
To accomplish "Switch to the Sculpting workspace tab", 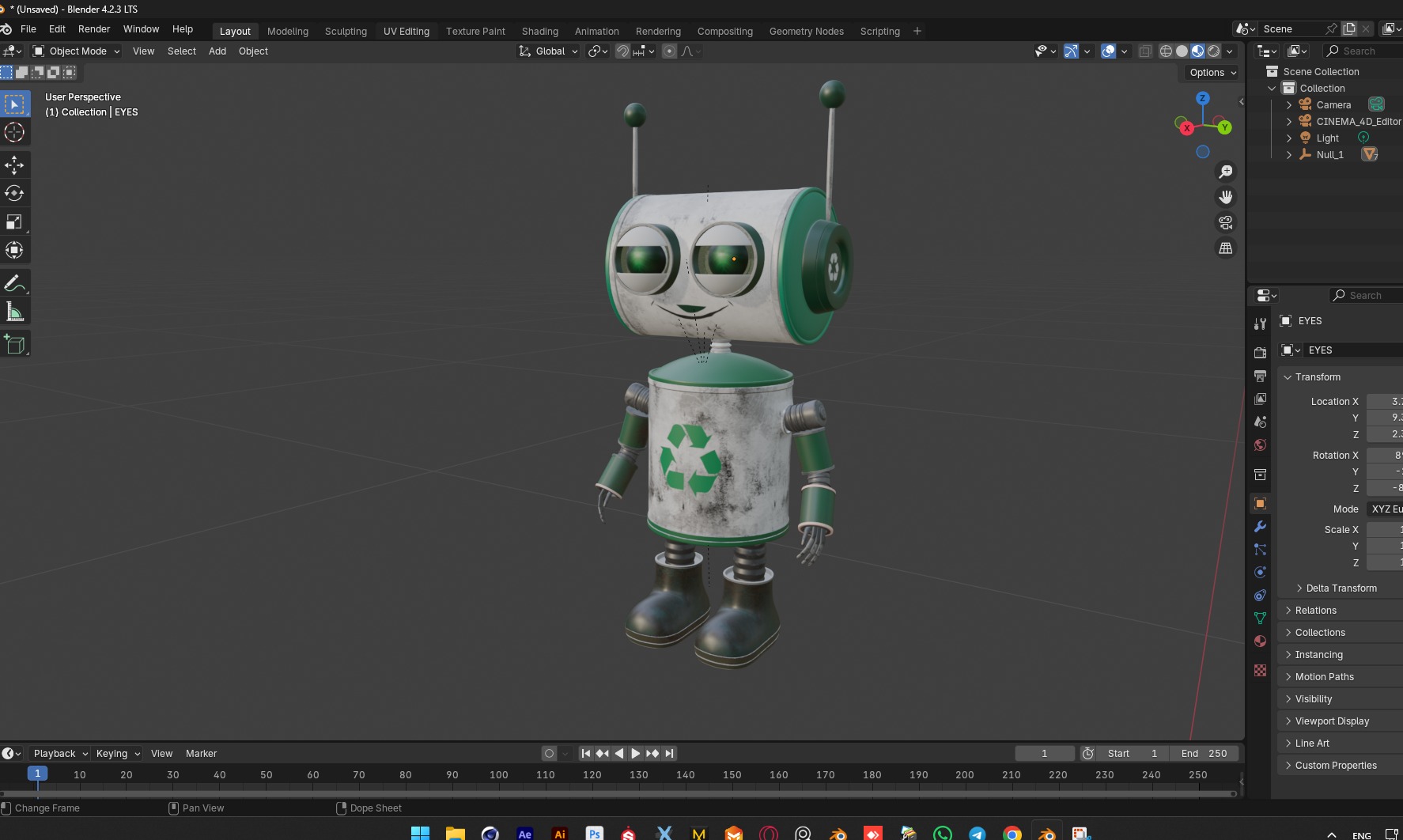I will click(x=346, y=31).
